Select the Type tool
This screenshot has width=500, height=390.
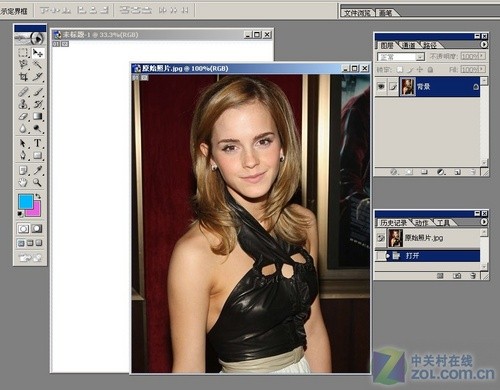[x=37, y=143]
